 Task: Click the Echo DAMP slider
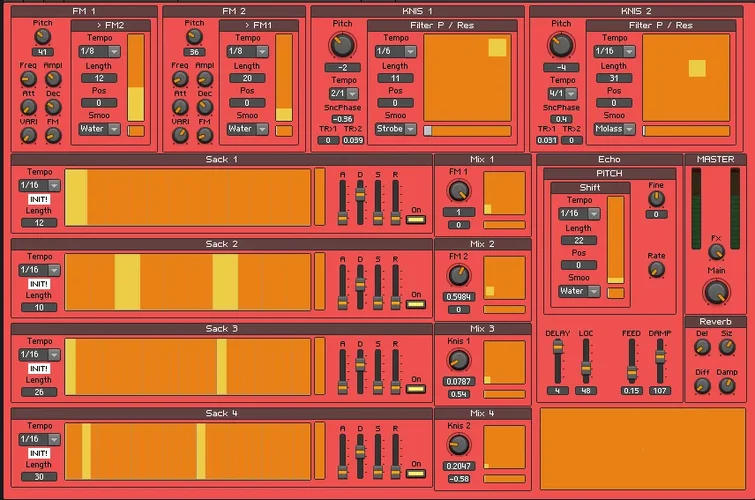[x=660, y=361]
